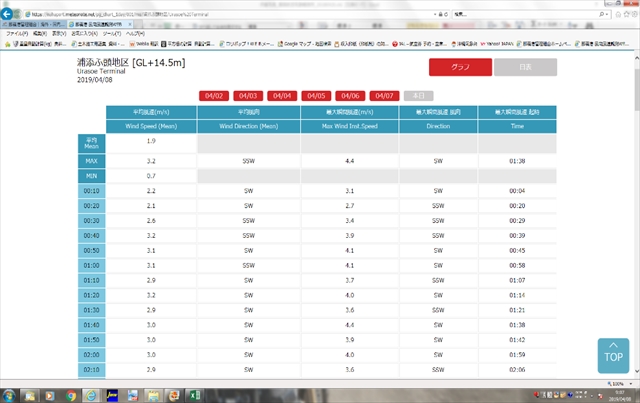Open the ファイル(F) menu
This screenshot has height=403, width=640.
pos(17,33)
